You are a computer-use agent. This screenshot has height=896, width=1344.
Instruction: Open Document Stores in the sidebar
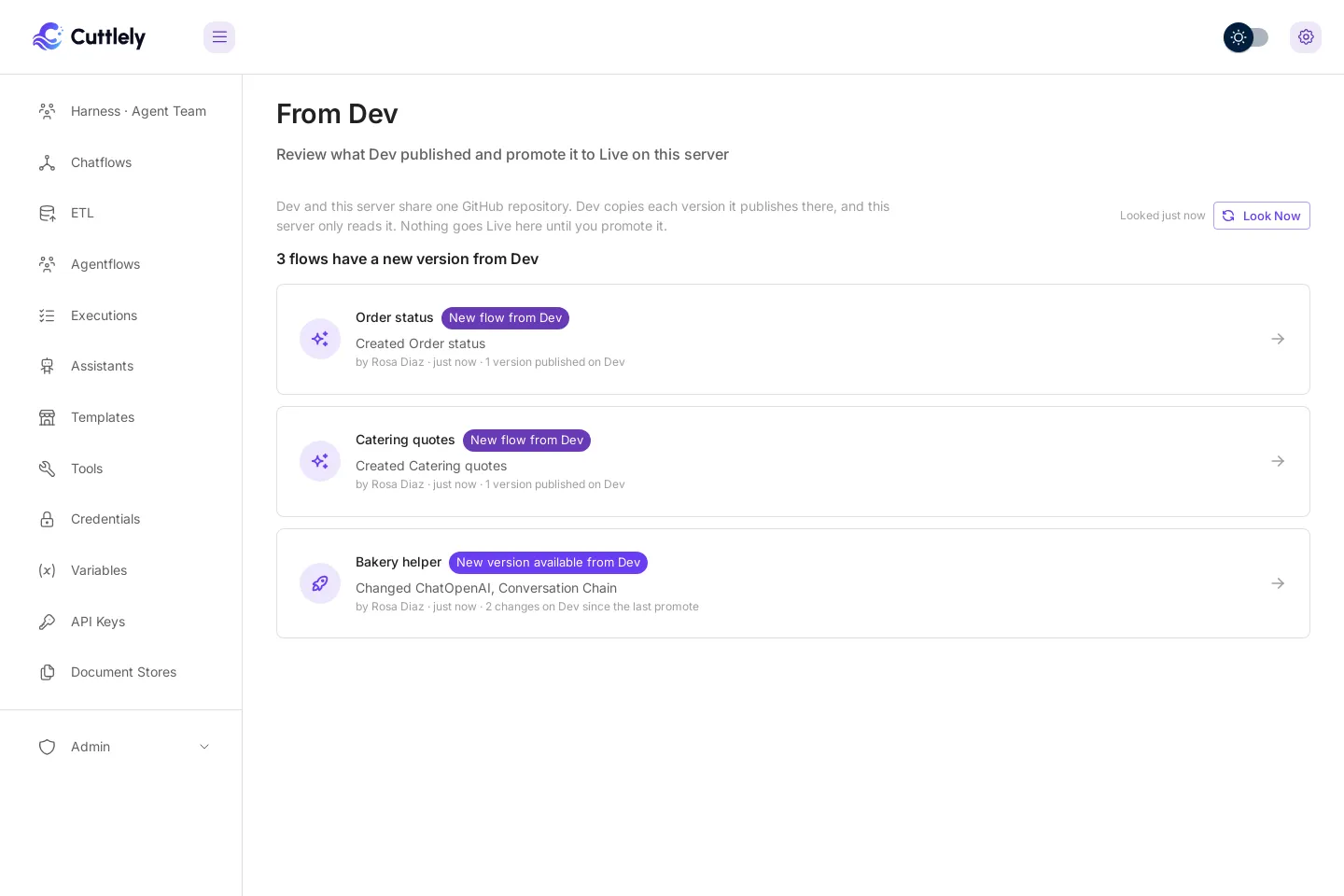pyautogui.click(x=121, y=672)
